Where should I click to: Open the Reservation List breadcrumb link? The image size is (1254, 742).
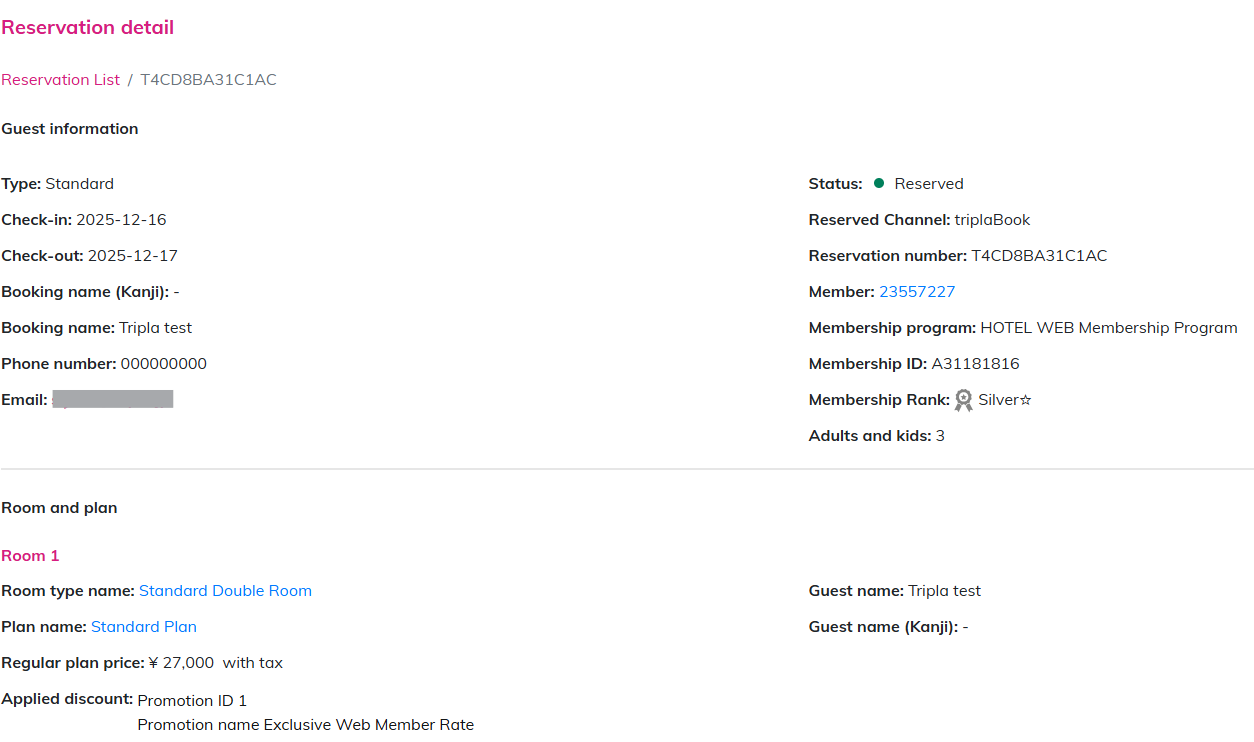point(60,80)
